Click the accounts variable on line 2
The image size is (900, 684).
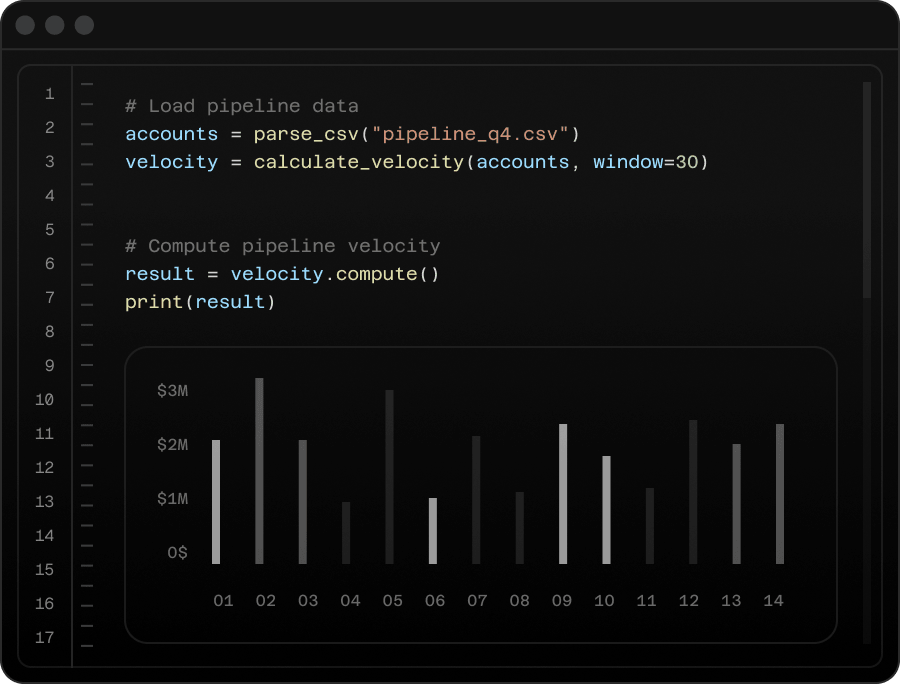172,134
